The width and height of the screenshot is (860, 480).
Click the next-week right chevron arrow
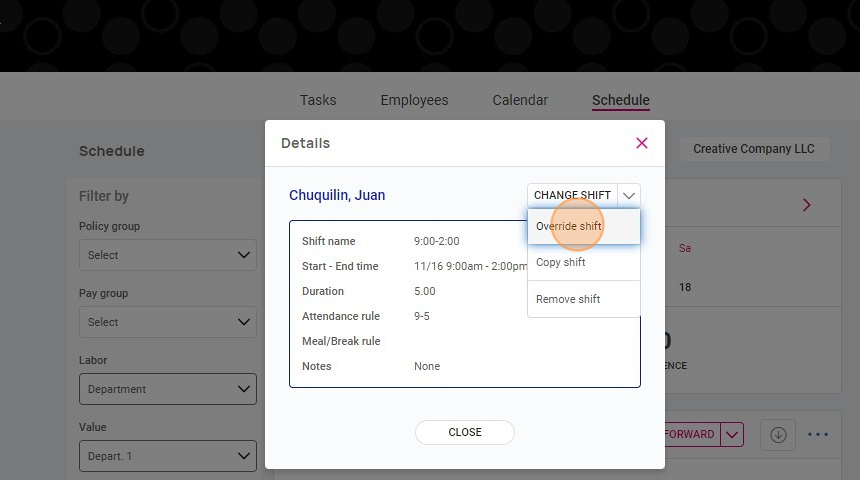(806, 205)
